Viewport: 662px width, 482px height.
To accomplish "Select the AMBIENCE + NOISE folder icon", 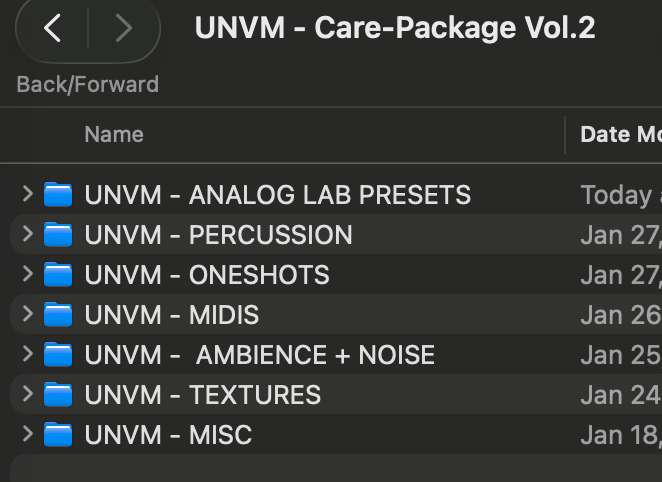I will [59, 355].
